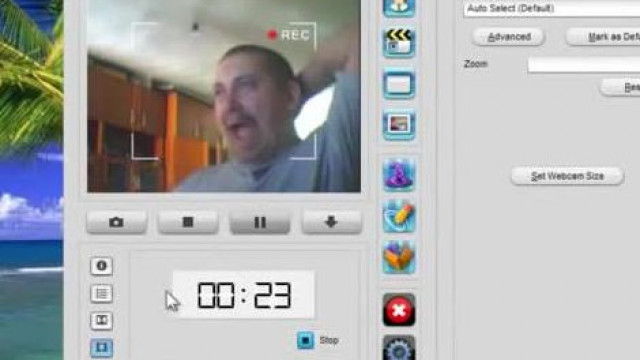The width and height of the screenshot is (640, 360).
Task: Select the highlighted film strip icon
Action: click(x=101, y=348)
